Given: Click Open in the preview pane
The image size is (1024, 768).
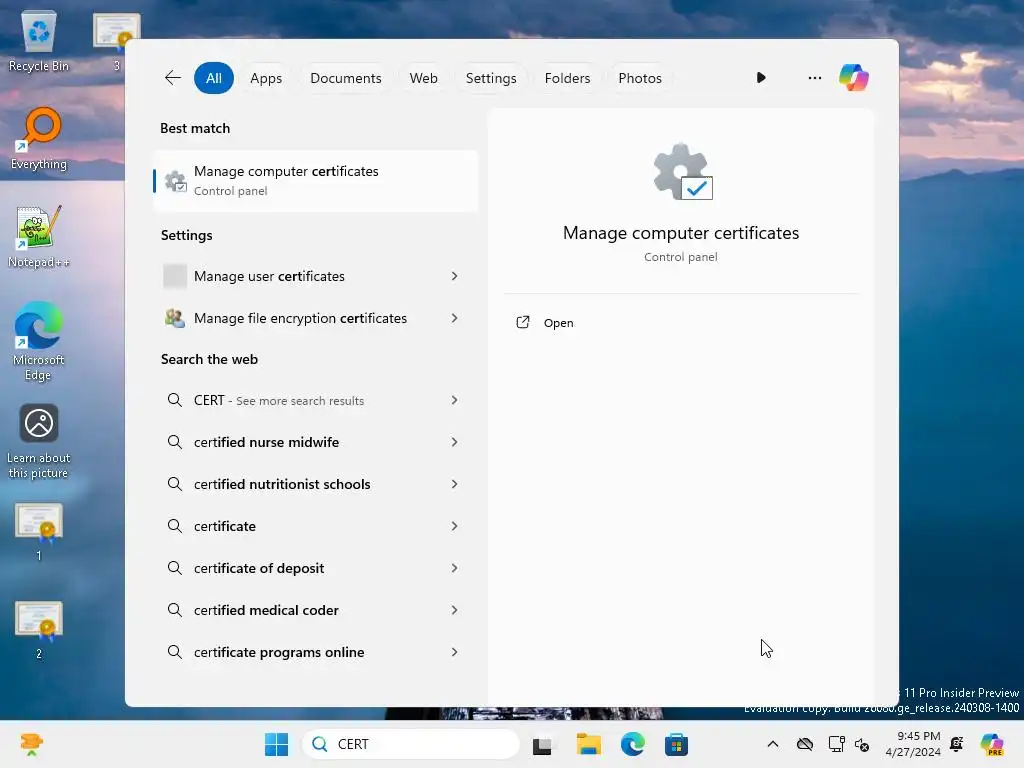Looking at the screenshot, I should pyautogui.click(x=558, y=323).
